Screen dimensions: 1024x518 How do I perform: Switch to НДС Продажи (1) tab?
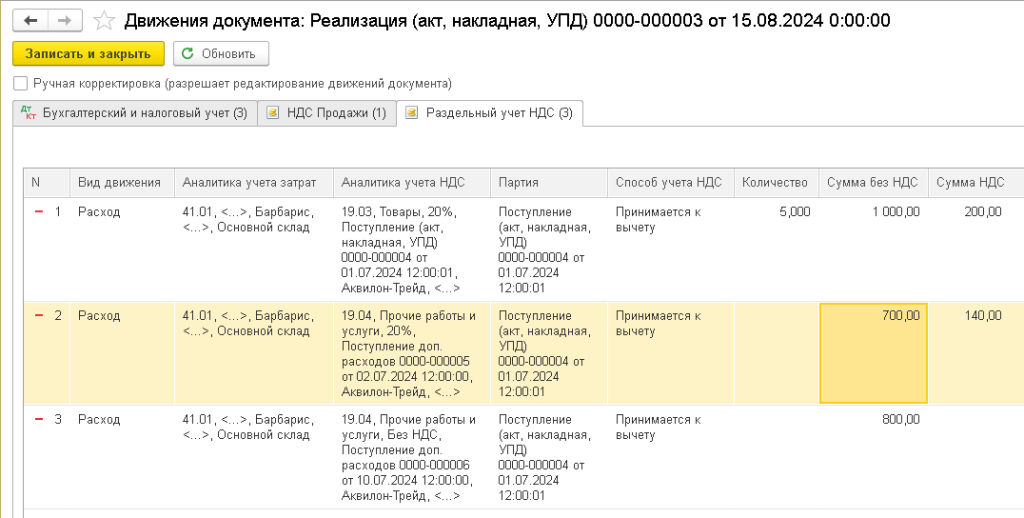(327, 113)
